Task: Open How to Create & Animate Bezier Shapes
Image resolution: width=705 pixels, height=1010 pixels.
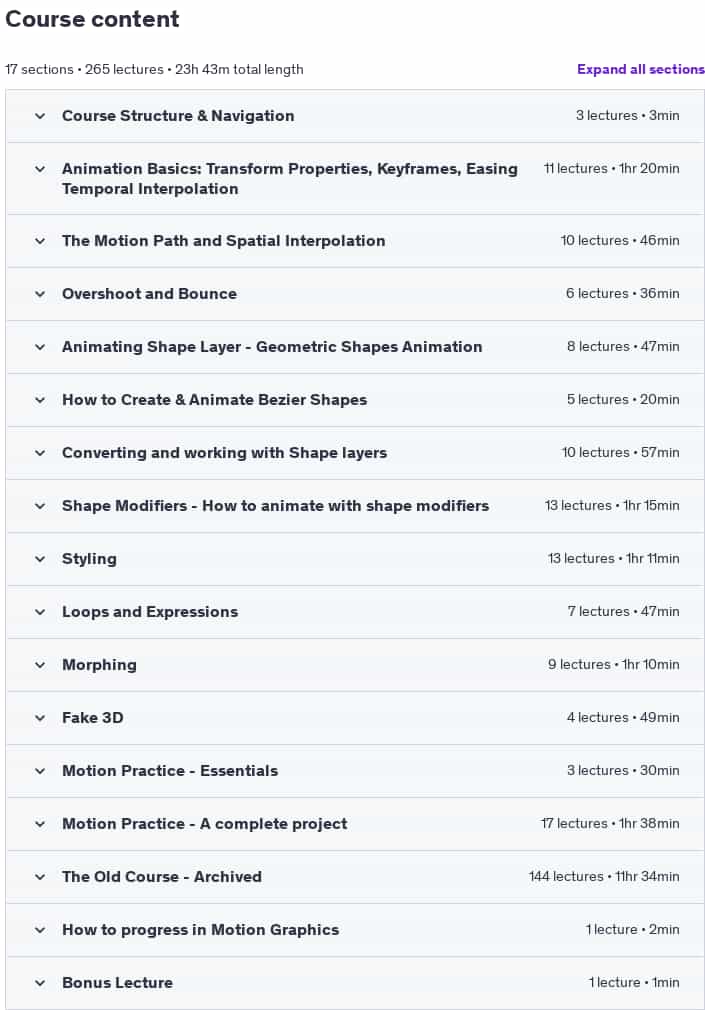Action: 215,399
